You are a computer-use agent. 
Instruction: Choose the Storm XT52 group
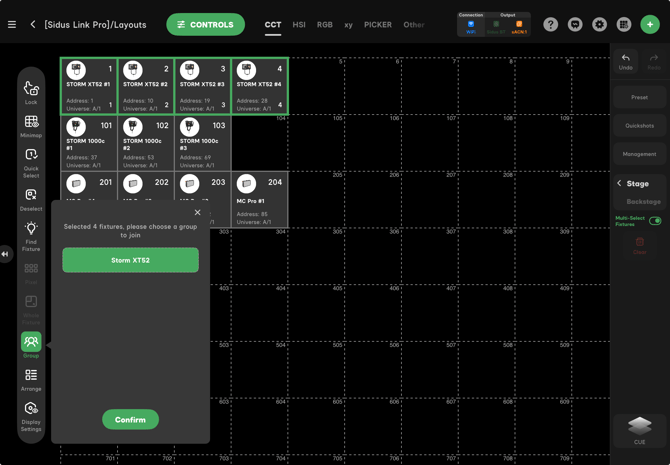pos(130,260)
